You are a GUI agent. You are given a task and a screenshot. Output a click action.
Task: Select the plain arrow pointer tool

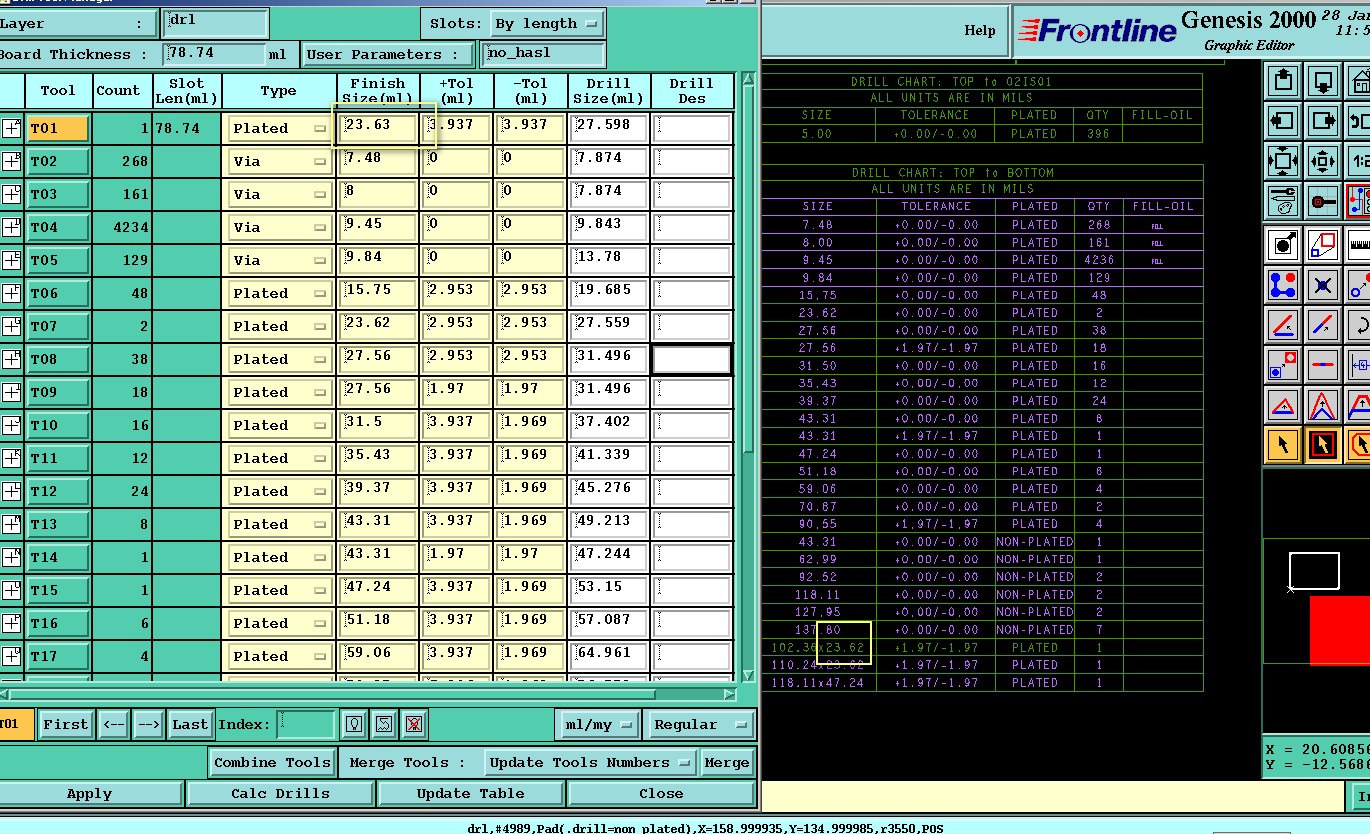pos(1283,444)
